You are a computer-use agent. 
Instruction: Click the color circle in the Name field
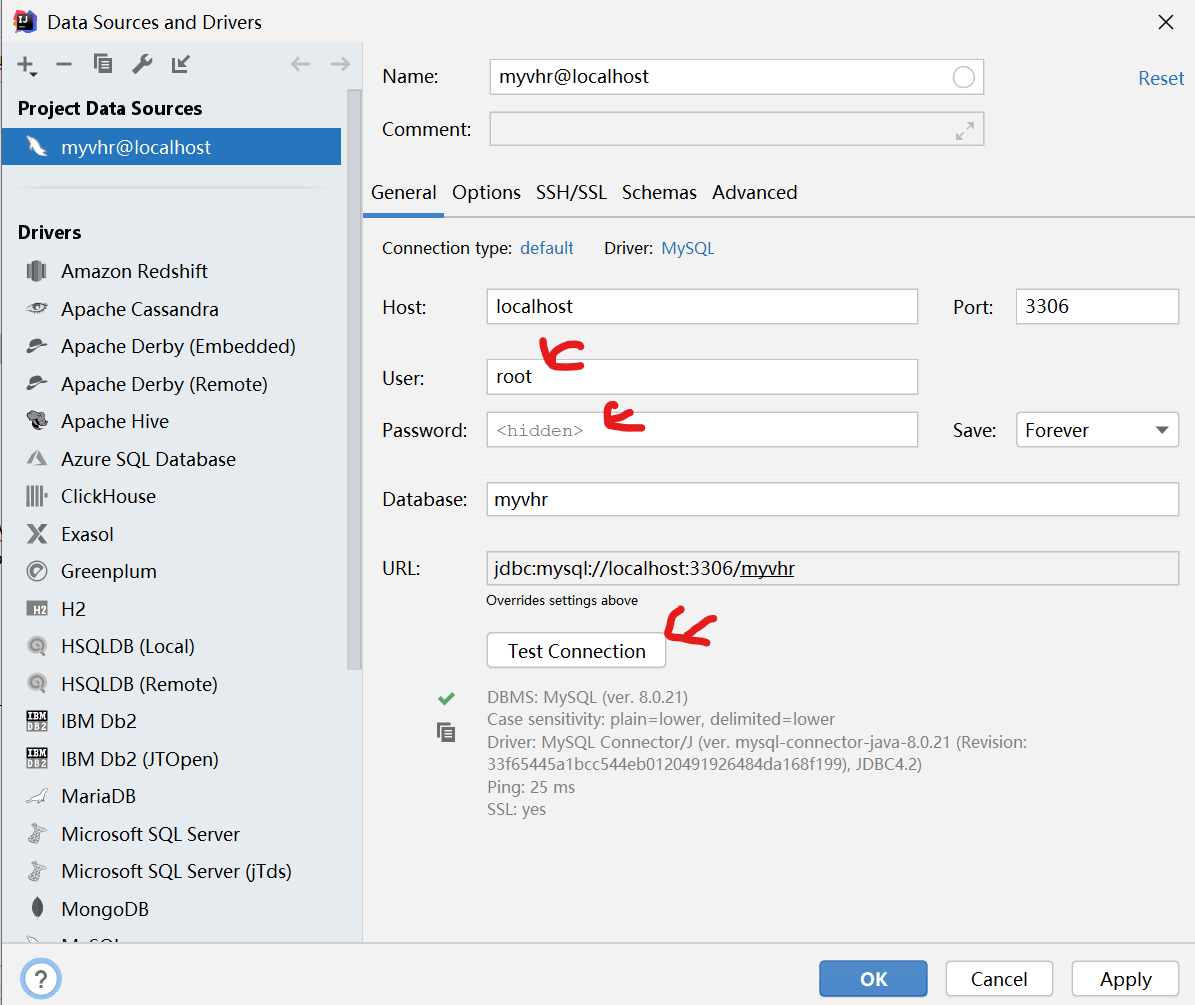[963, 77]
